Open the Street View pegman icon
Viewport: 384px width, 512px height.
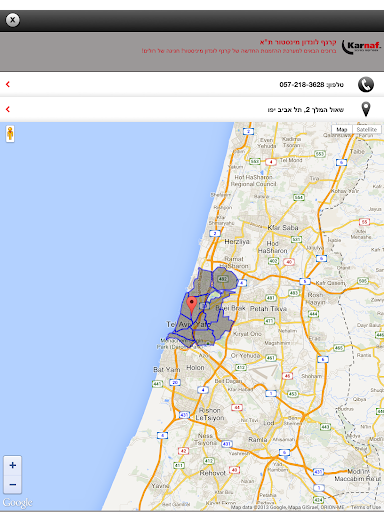(10, 134)
